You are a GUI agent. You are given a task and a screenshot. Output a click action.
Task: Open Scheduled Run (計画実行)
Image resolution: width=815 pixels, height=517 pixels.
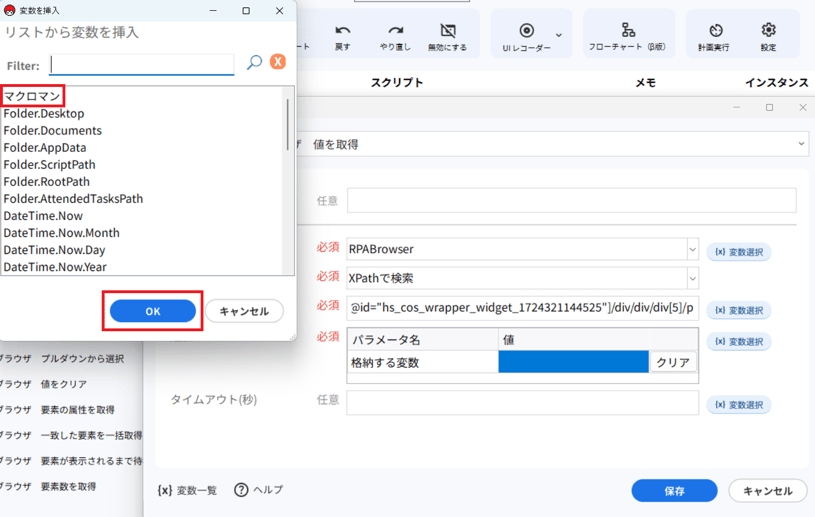[714, 37]
